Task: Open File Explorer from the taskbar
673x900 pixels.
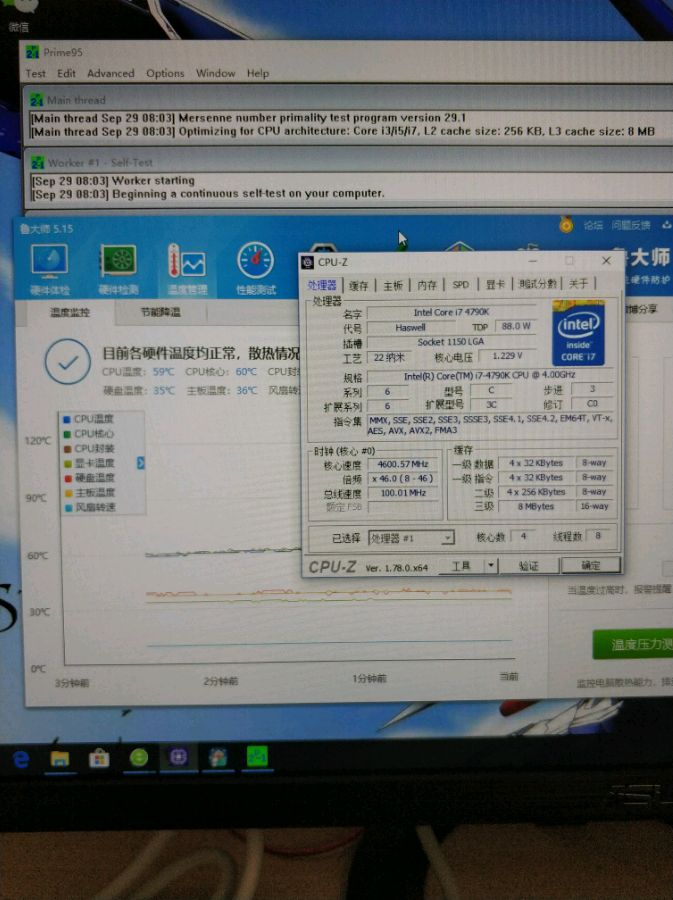Action: (x=60, y=759)
